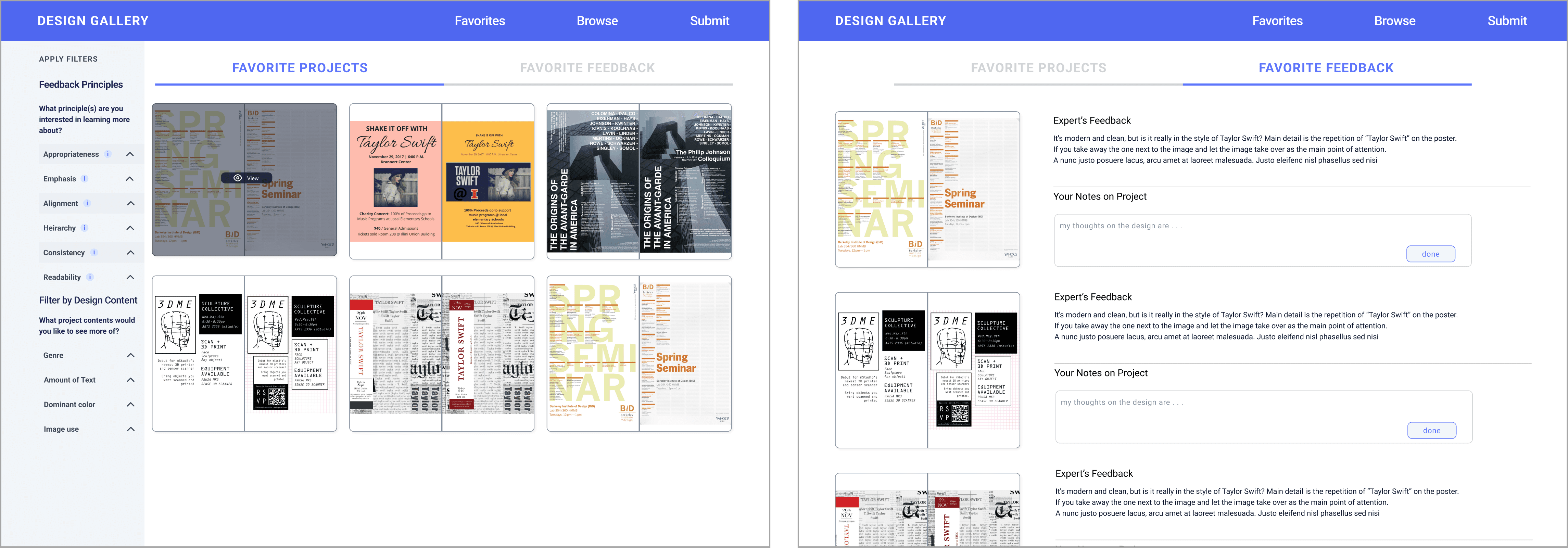
Task: Click the Appropriateness filter label
Action: tap(71, 154)
